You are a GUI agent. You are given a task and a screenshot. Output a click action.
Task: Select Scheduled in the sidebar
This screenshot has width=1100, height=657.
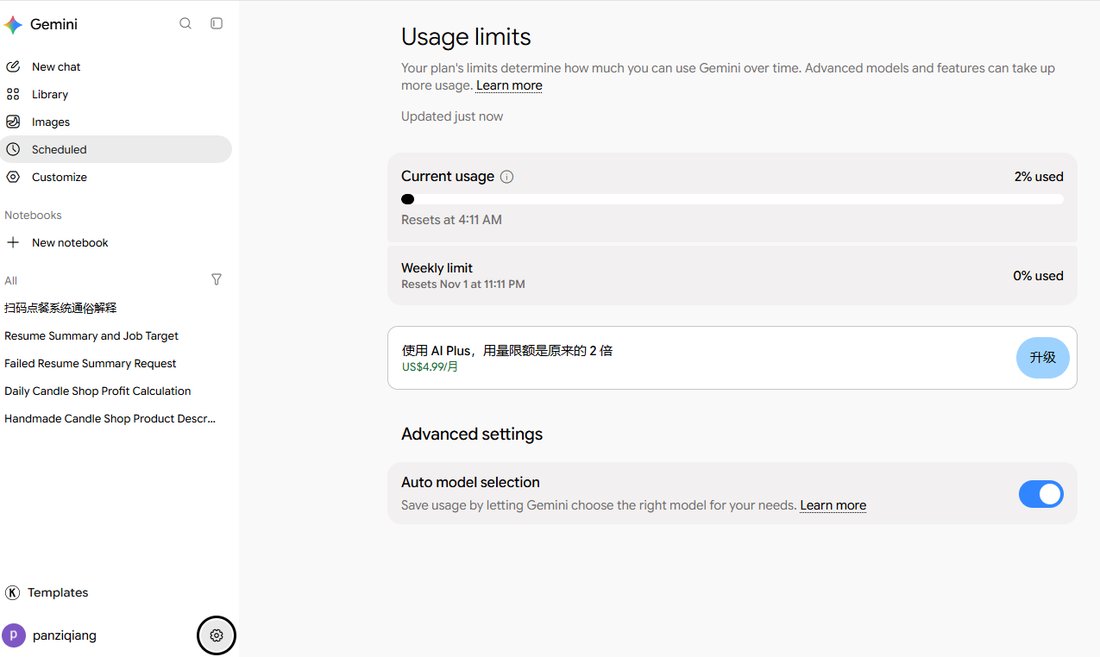(x=116, y=149)
